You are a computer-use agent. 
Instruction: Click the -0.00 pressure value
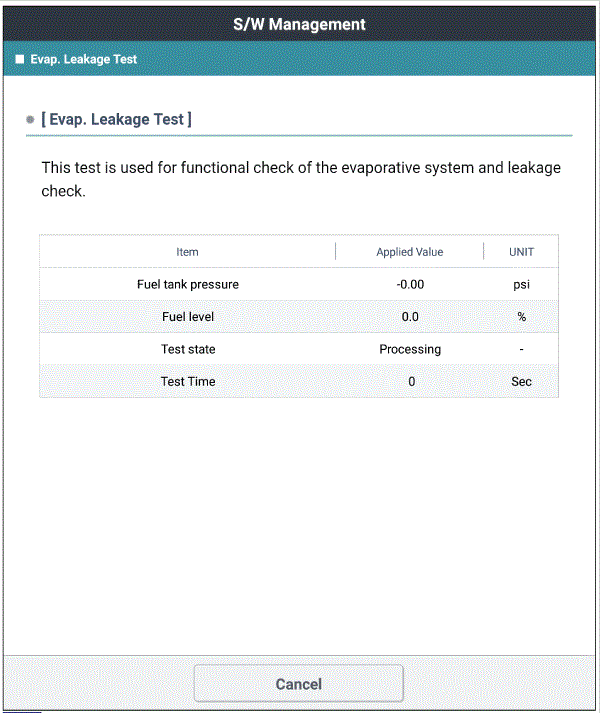[x=410, y=284]
